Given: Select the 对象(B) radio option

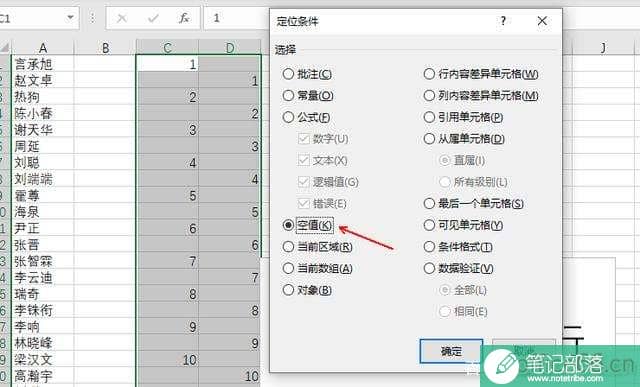Looking at the screenshot, I should coord(307,290).
